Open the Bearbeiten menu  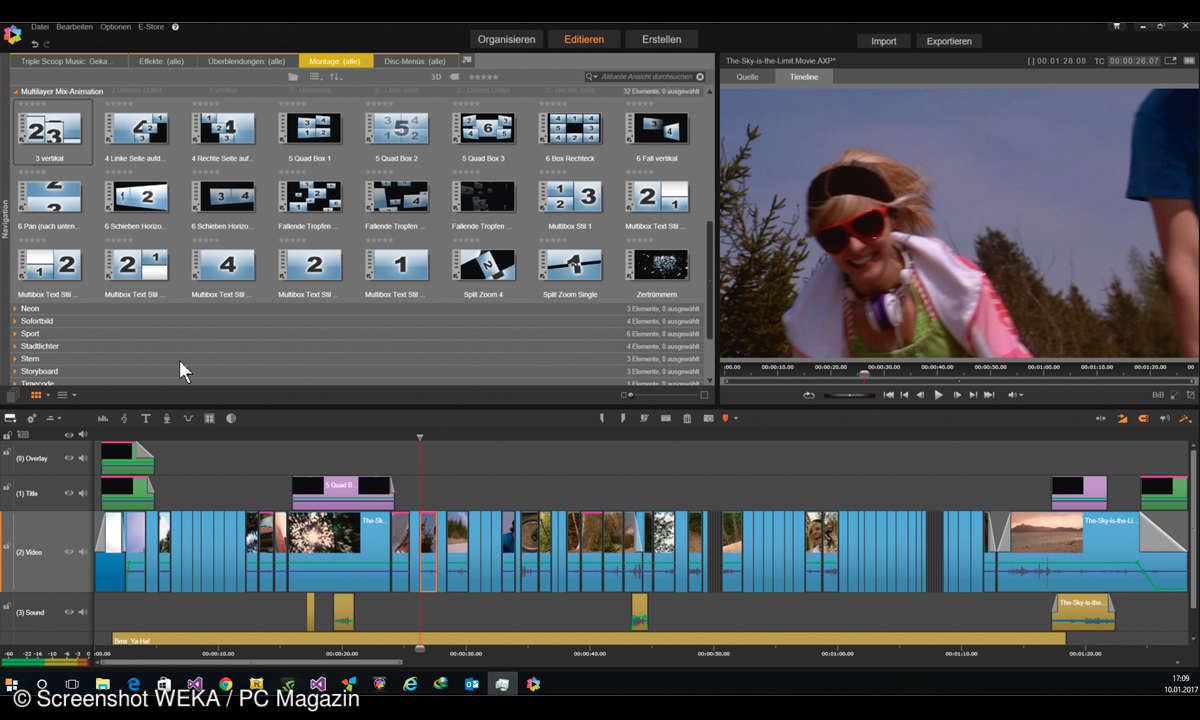[x=74, y=27]
